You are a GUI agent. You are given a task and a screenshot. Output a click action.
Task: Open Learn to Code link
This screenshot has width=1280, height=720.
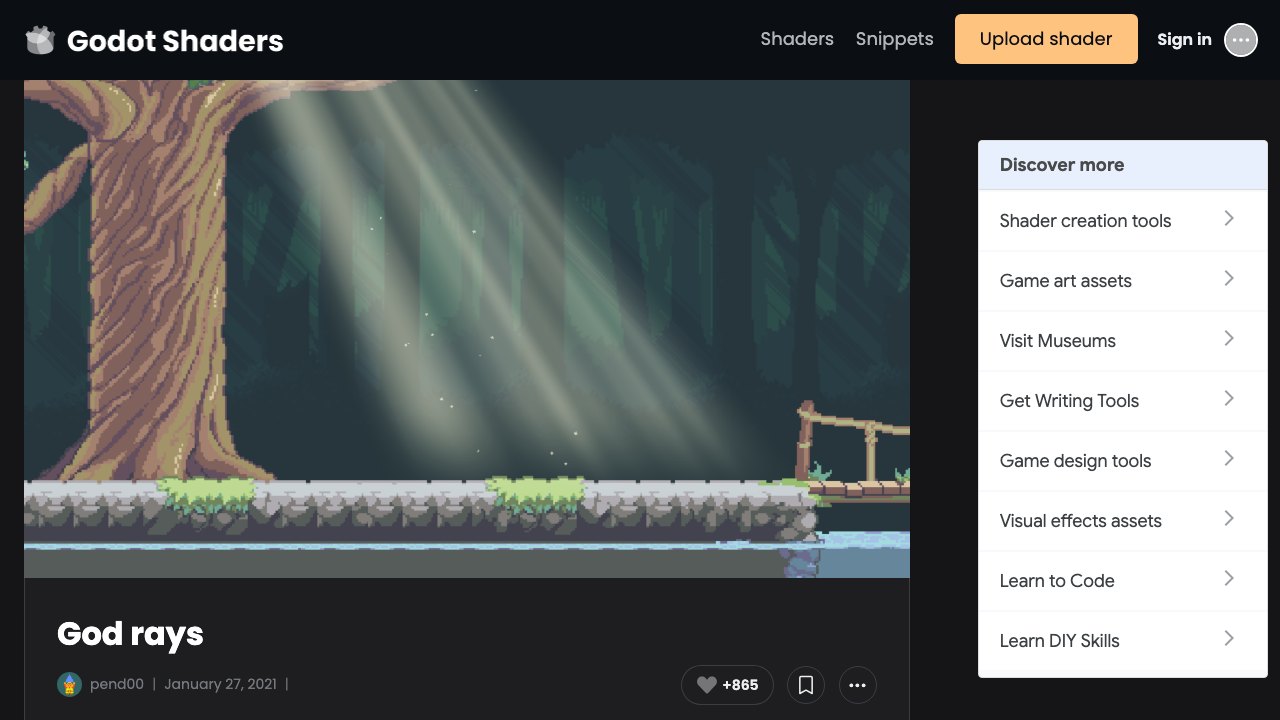click(1057, 581)
